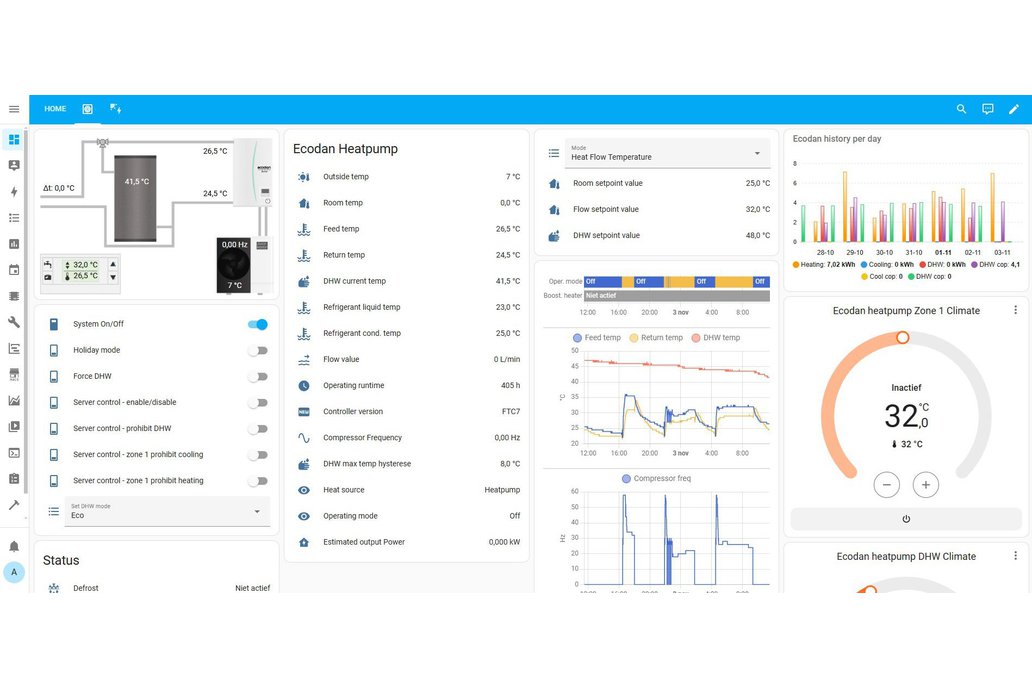This screenshot has height=688, width=1032.
Task: Select the HOME tab
Action: (55, 109)
